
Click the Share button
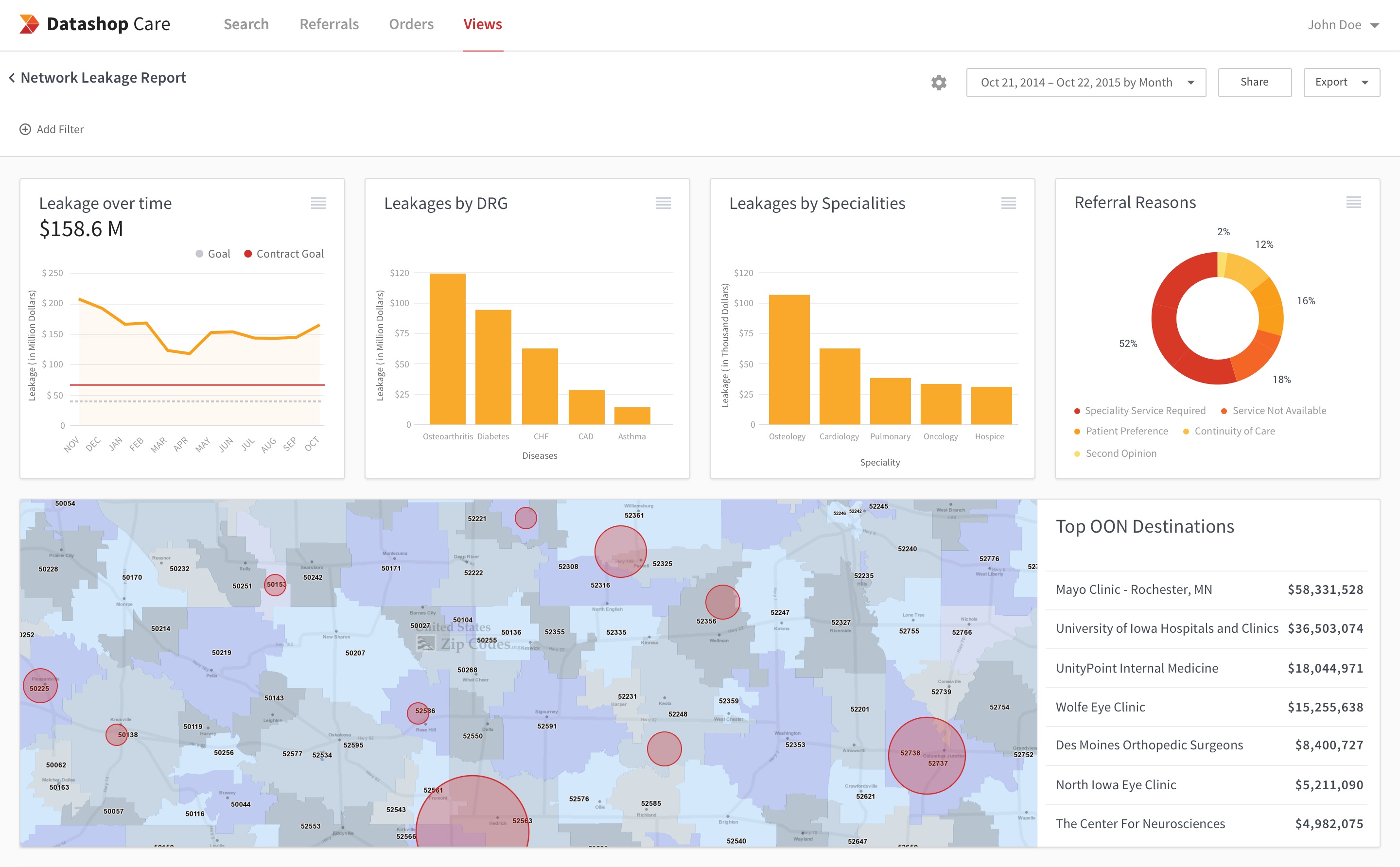(x=1254, y=83)
